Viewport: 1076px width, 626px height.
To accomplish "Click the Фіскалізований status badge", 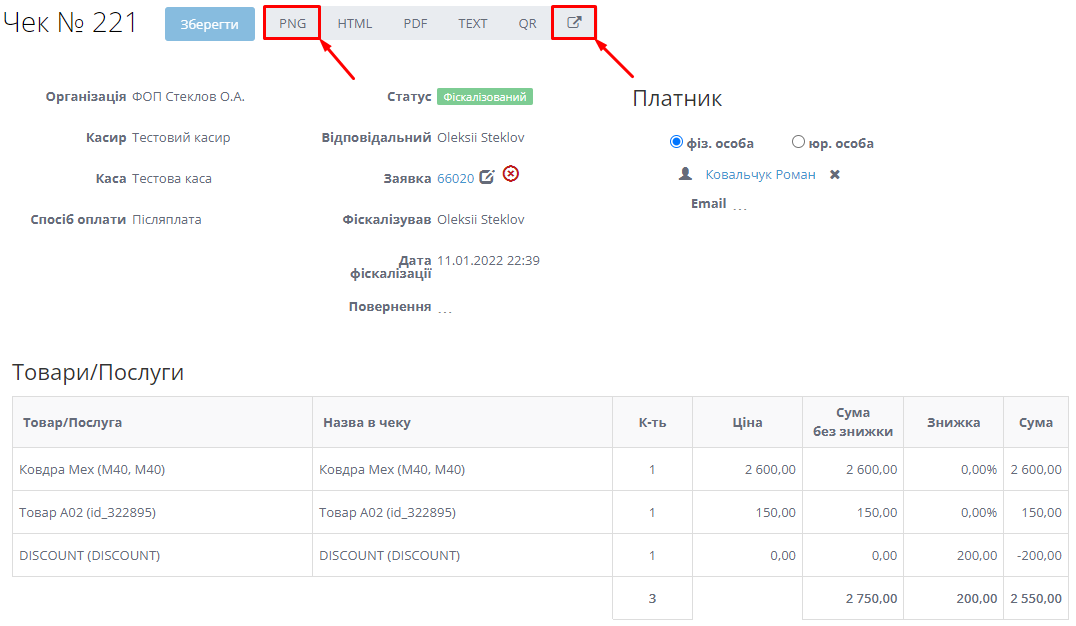I will (x=484, y=97).
